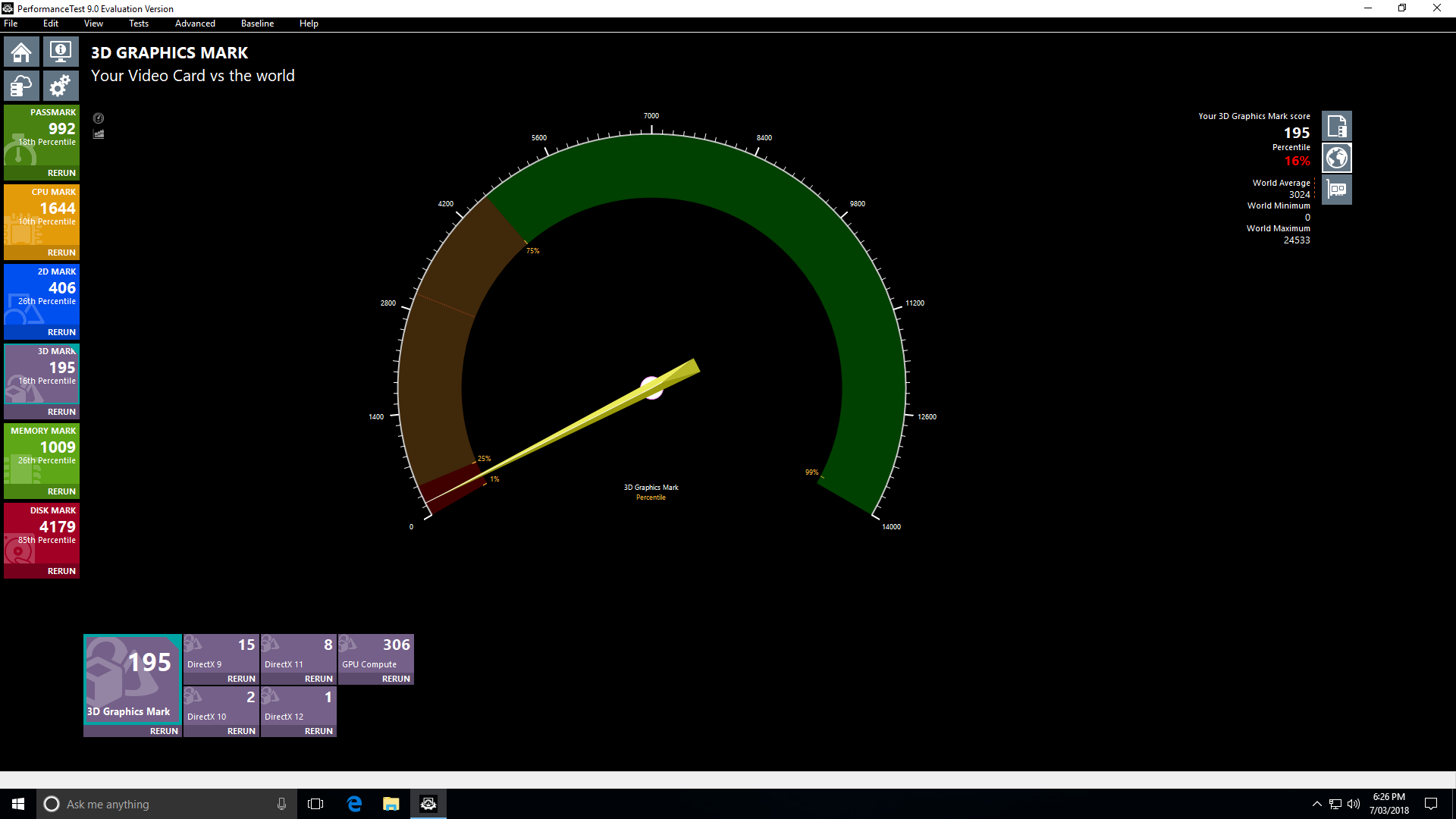The image size is (1456, 819).
Task: Open File Explorer from the taskbar
Action: tap(391, 804)
